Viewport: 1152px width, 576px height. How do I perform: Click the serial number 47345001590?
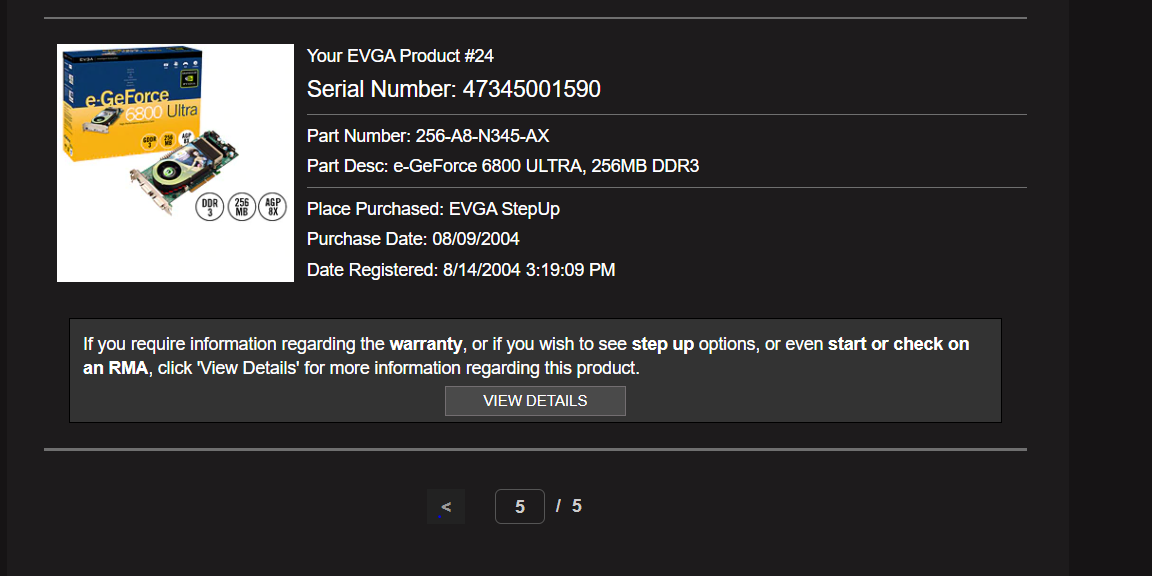coord(531,89)
